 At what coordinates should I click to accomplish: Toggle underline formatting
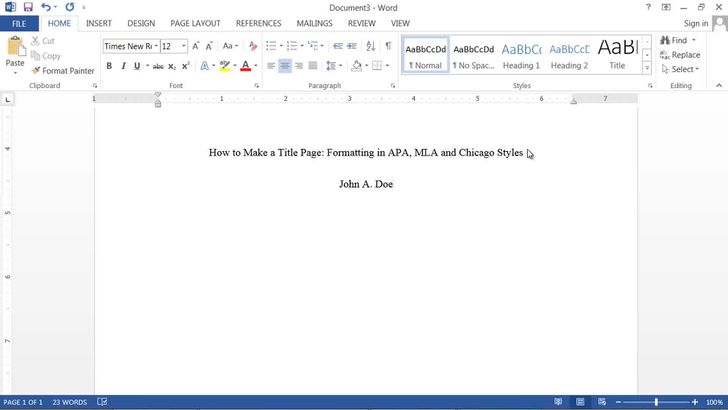(137, 66)
